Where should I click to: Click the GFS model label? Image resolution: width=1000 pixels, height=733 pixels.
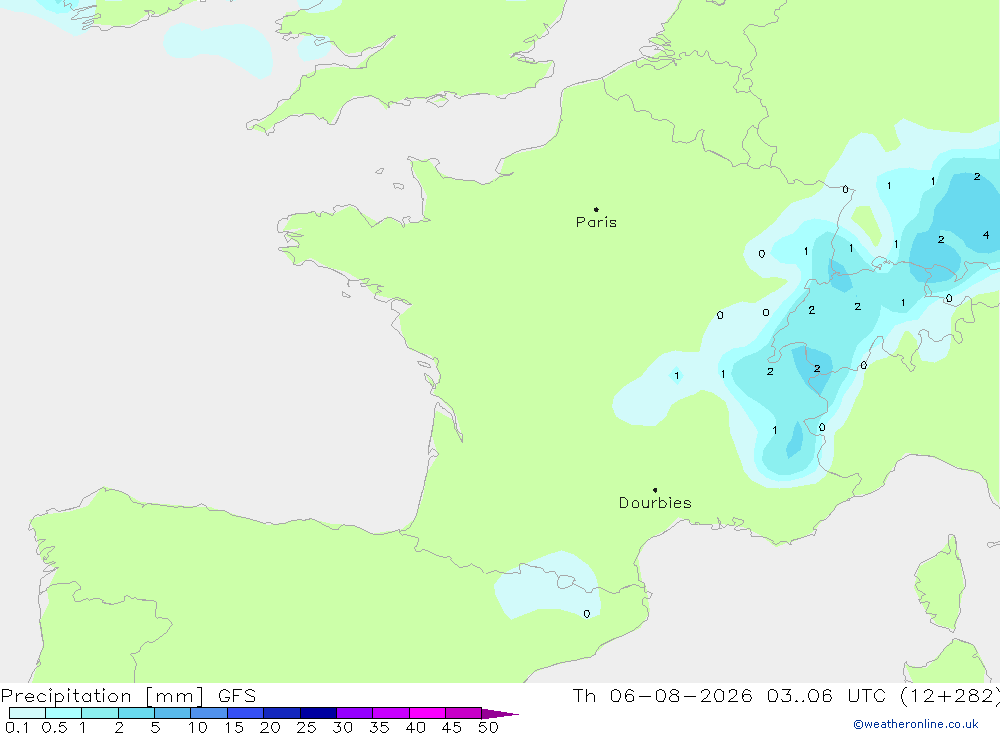click(237, 696)
